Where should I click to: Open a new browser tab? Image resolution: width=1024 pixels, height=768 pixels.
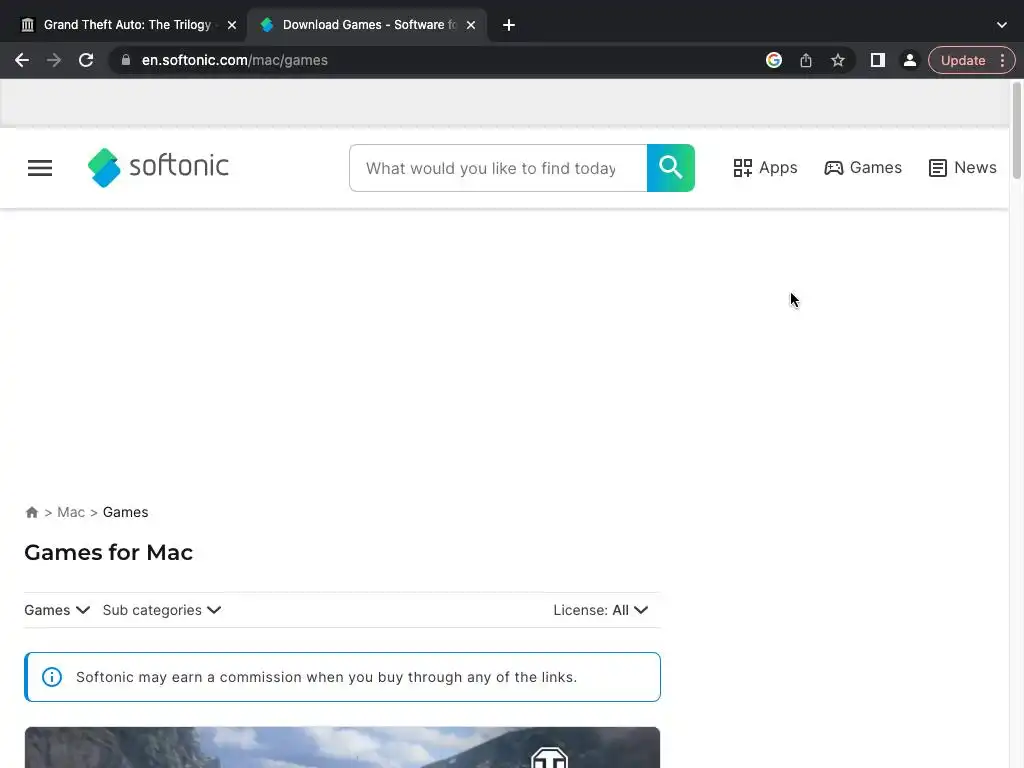coord(509,25)
